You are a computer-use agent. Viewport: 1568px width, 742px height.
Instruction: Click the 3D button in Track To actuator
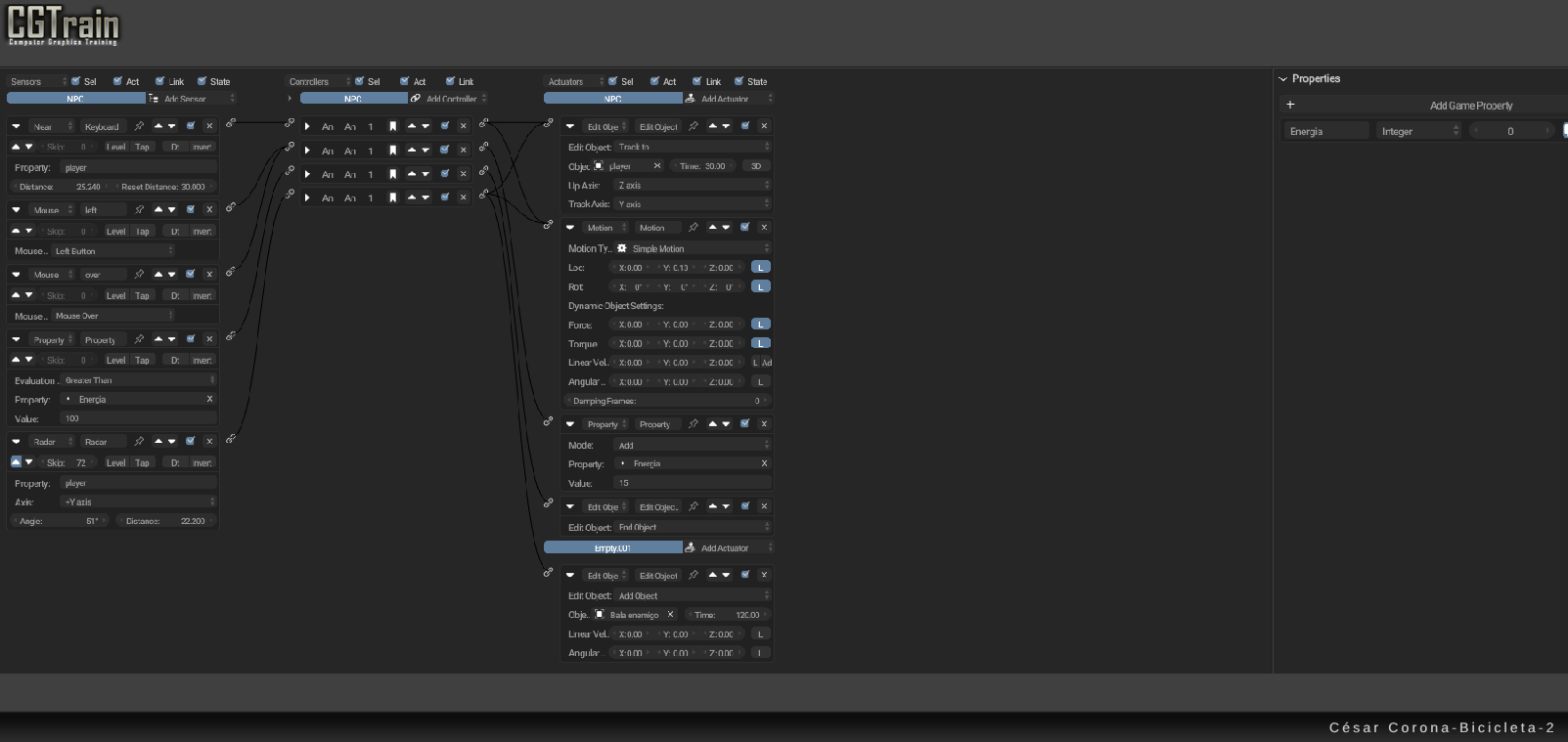click(756, 166)
